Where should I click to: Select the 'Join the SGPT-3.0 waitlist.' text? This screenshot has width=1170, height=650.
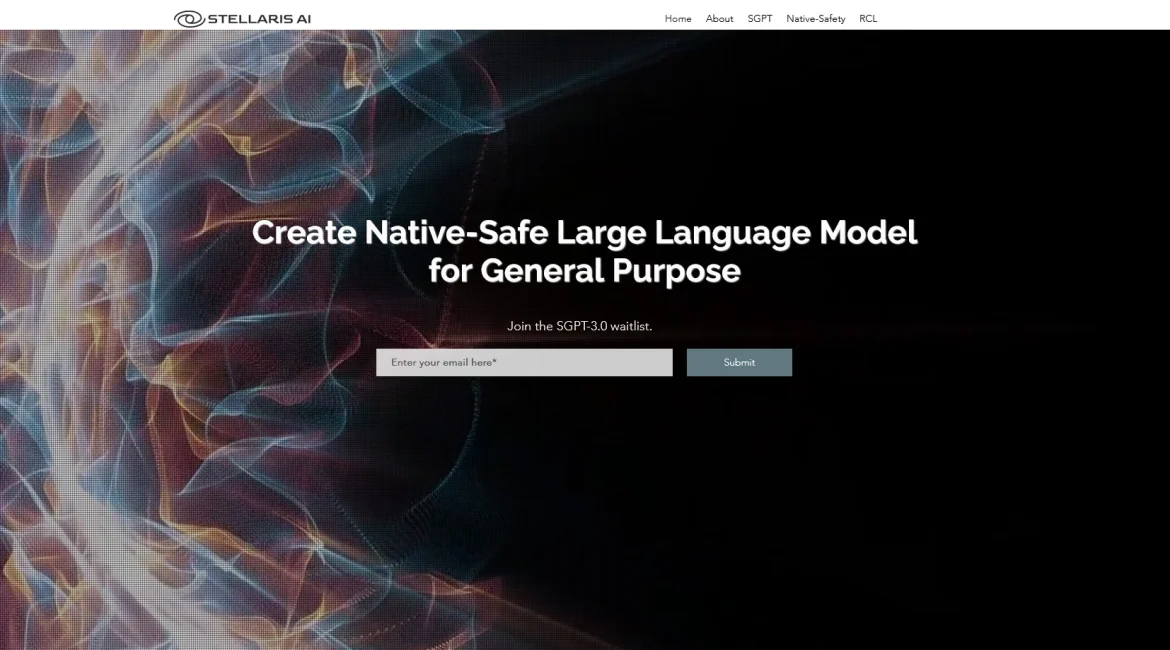tap(580, 326)
